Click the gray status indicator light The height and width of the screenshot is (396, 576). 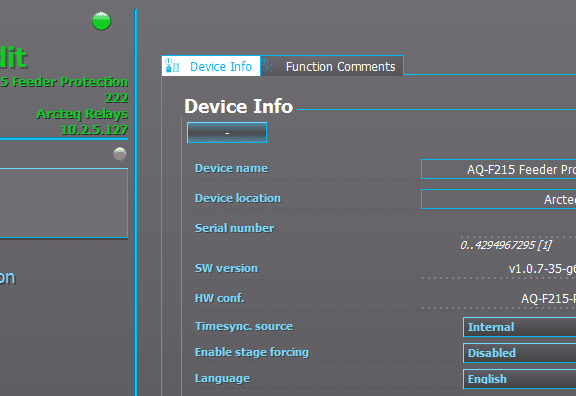point(120,154)
